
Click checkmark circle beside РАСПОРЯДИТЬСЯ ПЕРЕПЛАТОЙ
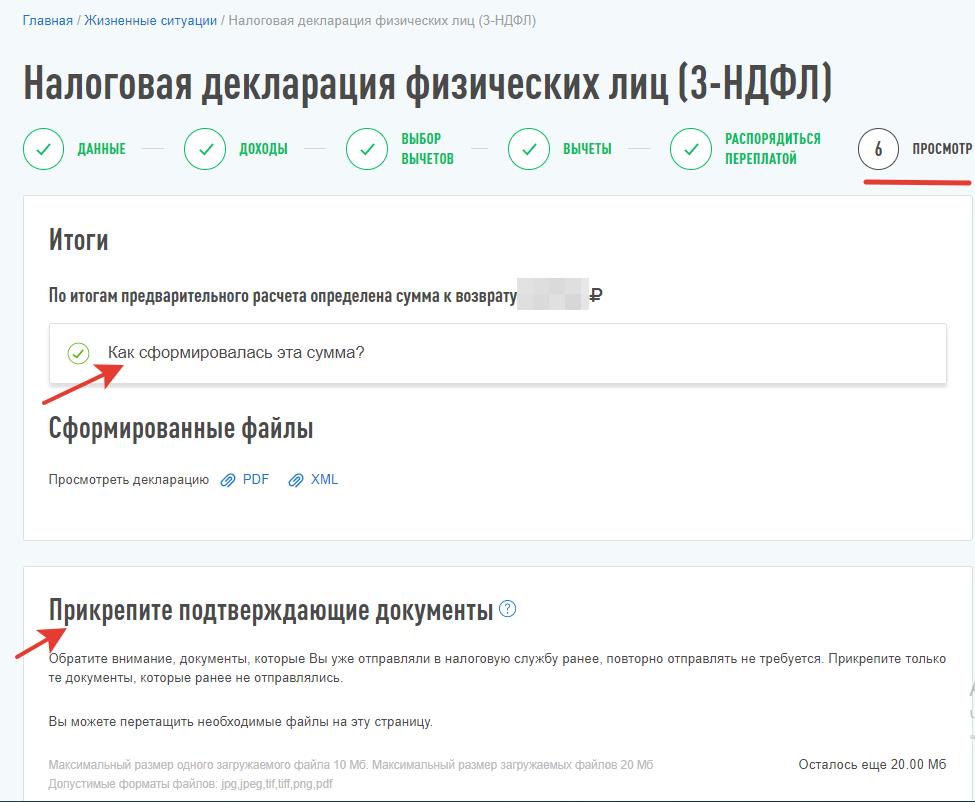(x=691, y=149)
